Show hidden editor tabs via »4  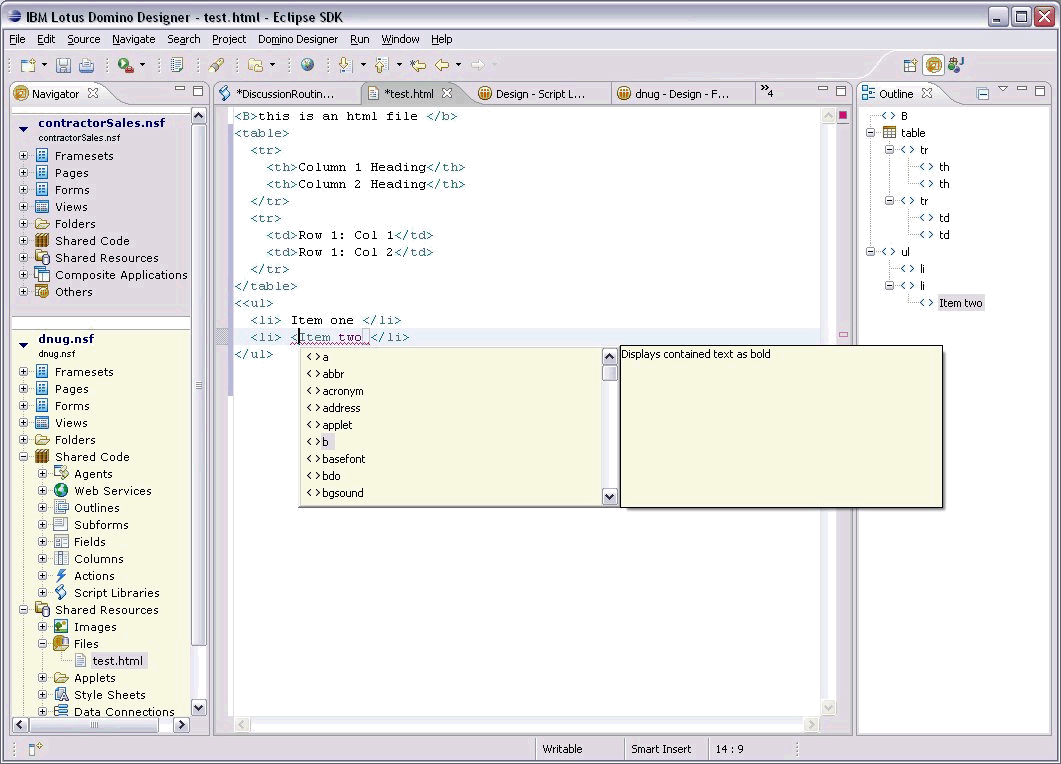[x=767, y=91]
